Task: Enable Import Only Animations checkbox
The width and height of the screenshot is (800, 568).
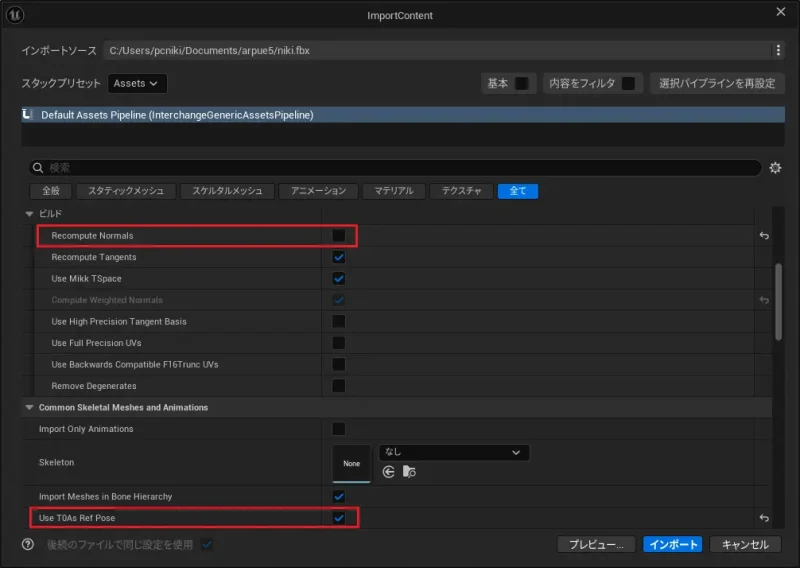Action: tap(338, 429)
